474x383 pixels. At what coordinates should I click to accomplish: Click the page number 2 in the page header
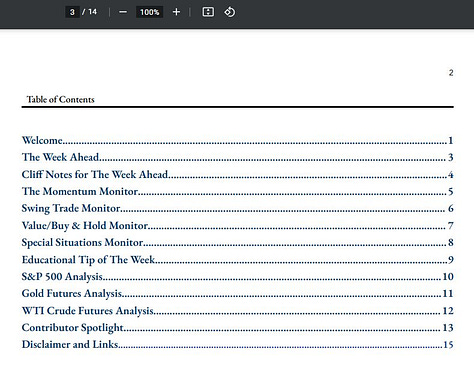(x=451, y=73)
